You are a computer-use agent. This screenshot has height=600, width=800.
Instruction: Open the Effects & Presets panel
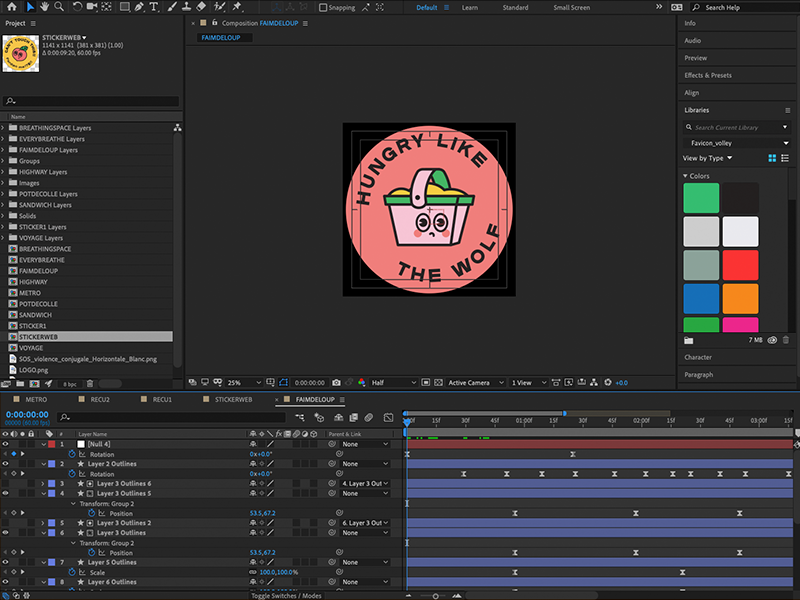tap(708, 75)
